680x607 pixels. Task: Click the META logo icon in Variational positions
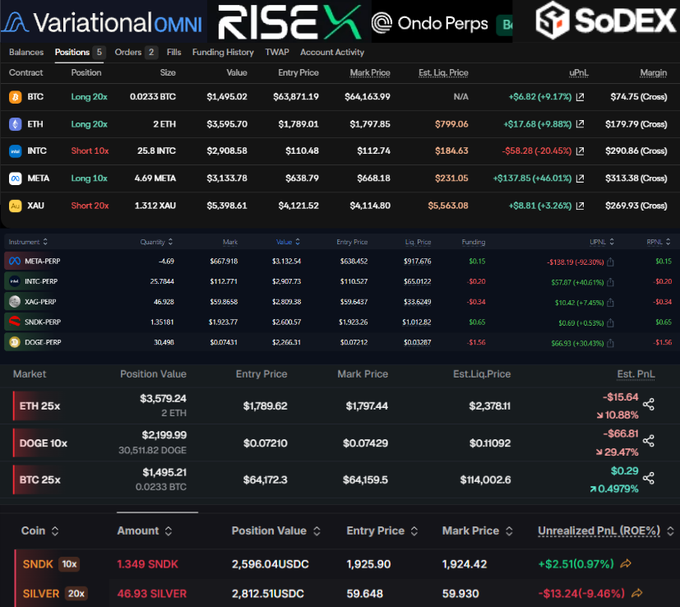(x=15, y=178)
